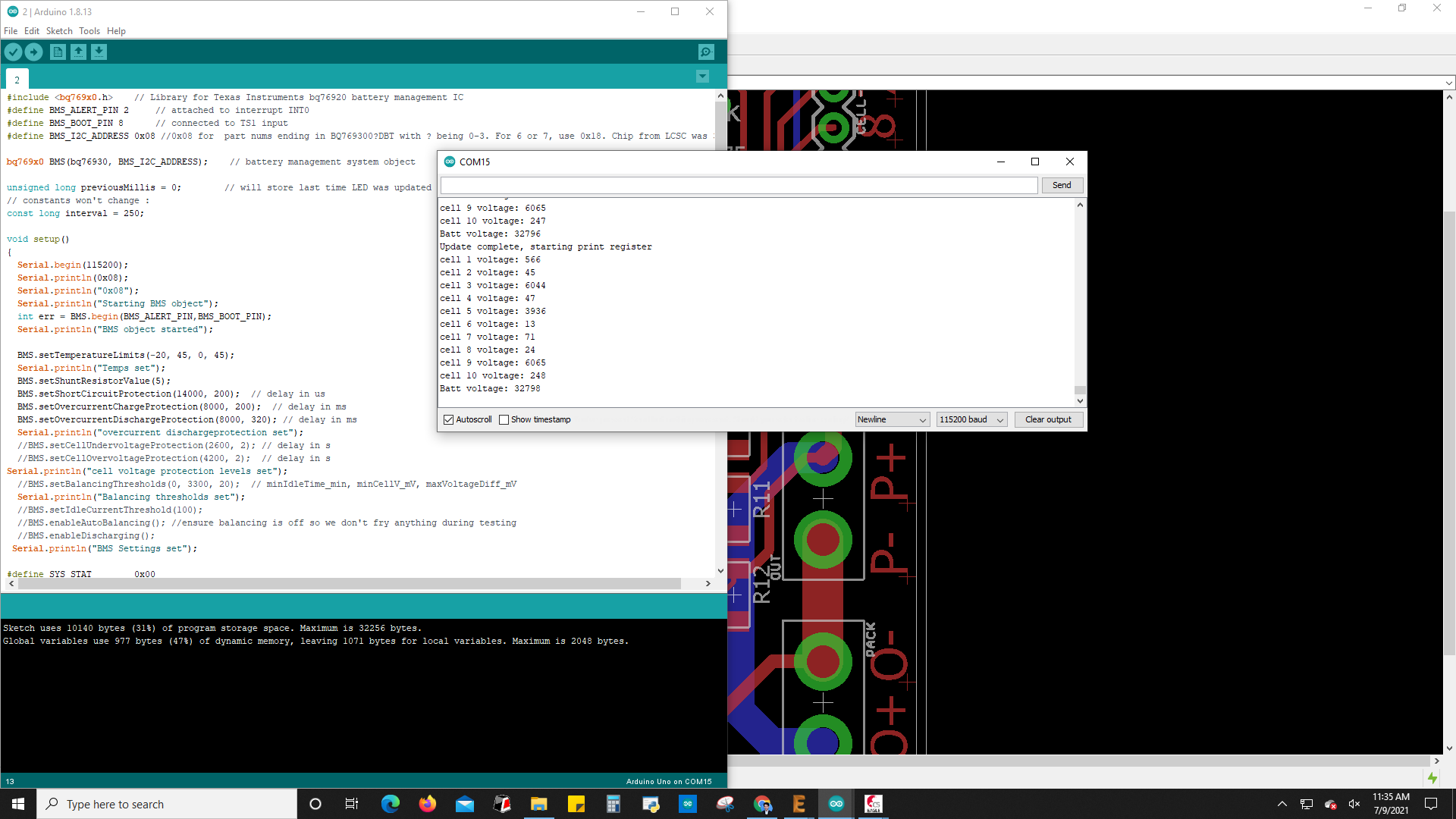Open the Help menu

pyautogui.click(x=116, y=31)
